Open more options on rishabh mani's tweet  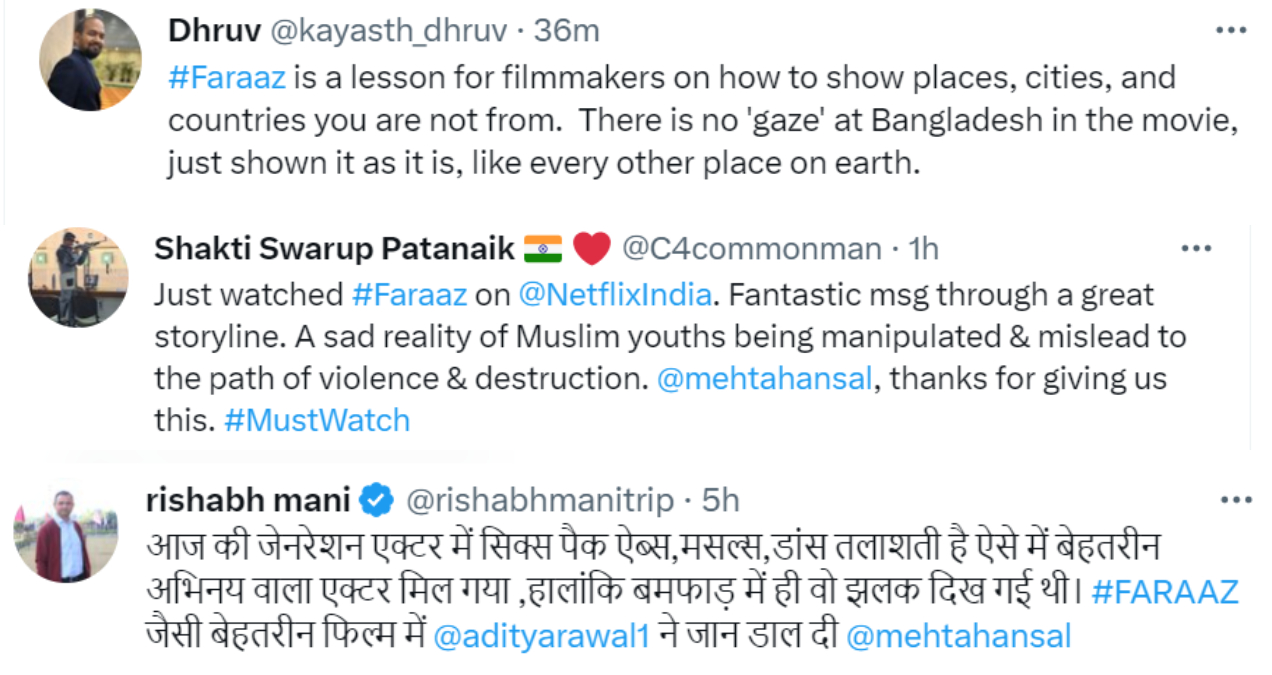1237,499
